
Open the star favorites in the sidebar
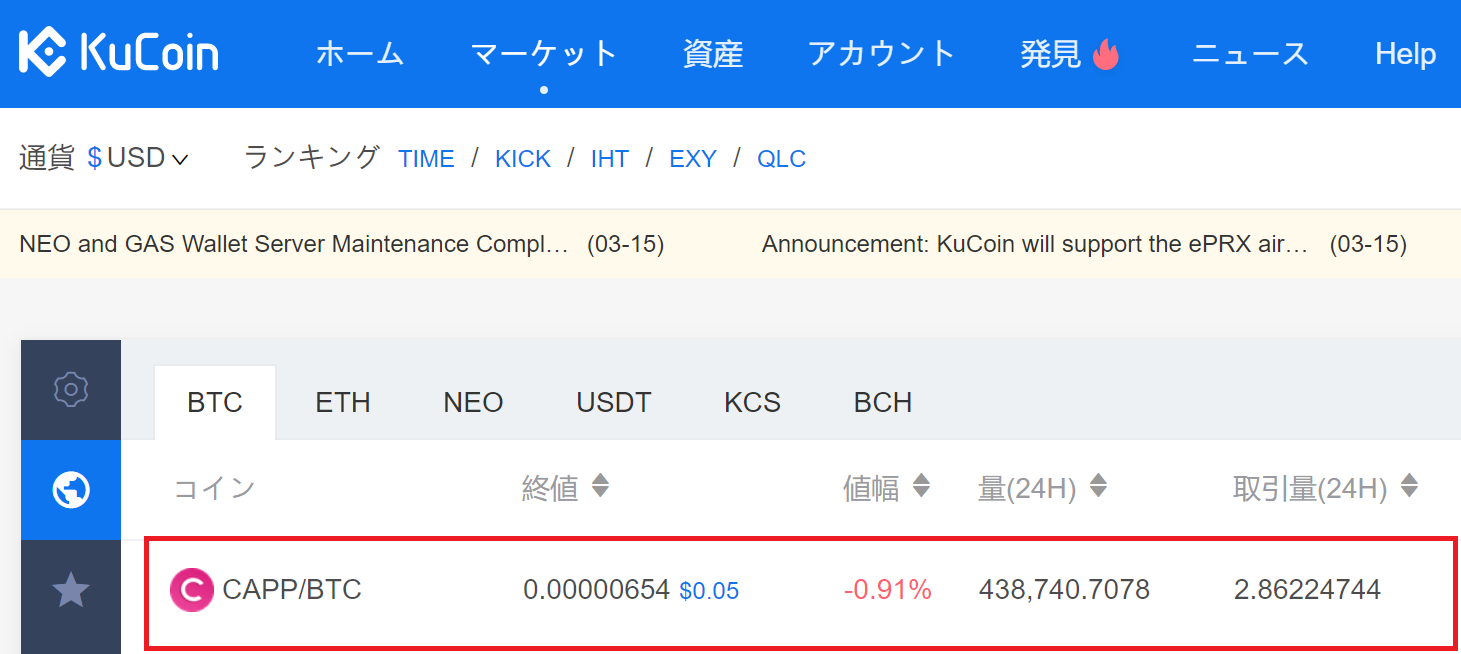point(71,591)
